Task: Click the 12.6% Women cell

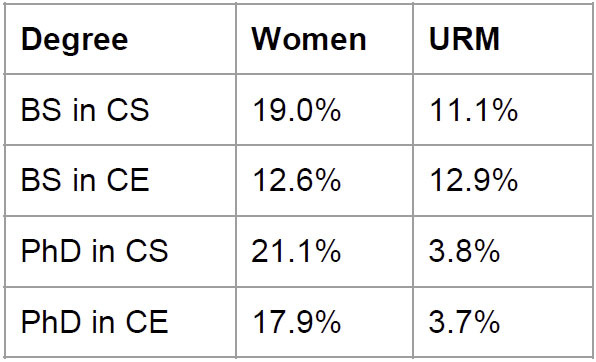Action: [x=296, y=181]
